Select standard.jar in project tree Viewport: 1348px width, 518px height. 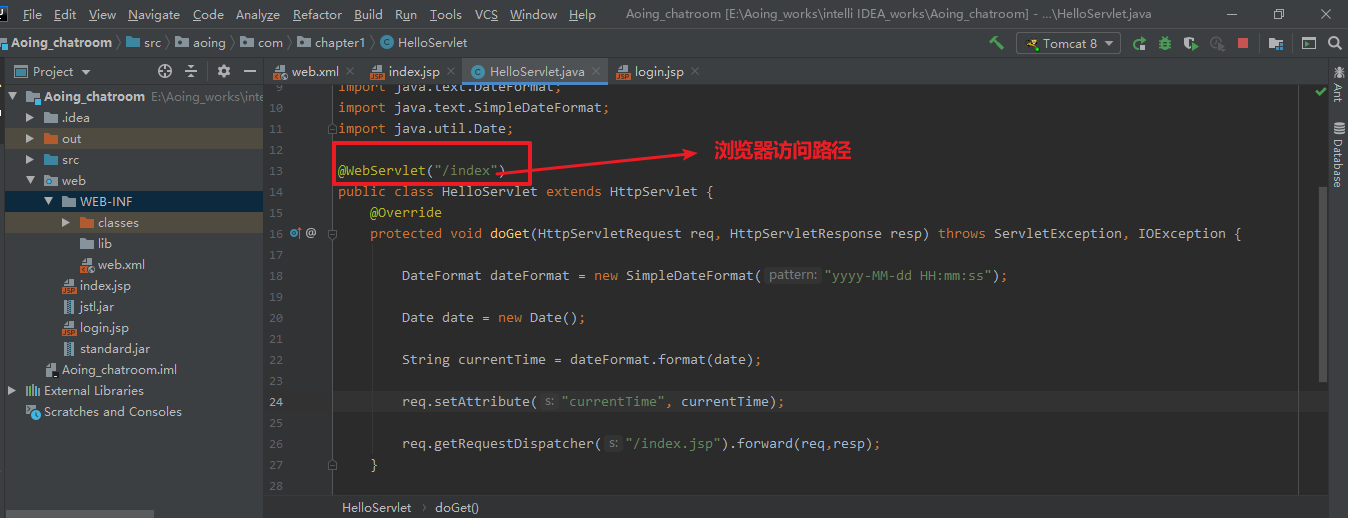coord(105,349)
